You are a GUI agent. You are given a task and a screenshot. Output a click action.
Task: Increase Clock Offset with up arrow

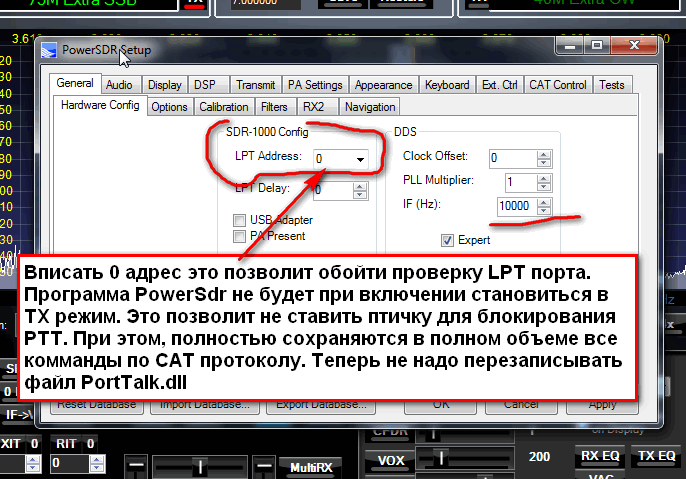[544, 154]
